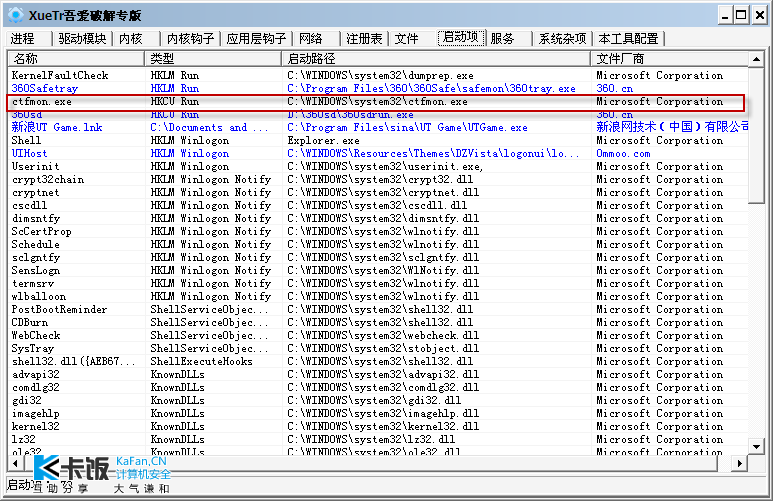This screenshot has height=501, width=773.
Task: Sort by the 启动路径 column header
Action: coord(436,59)
